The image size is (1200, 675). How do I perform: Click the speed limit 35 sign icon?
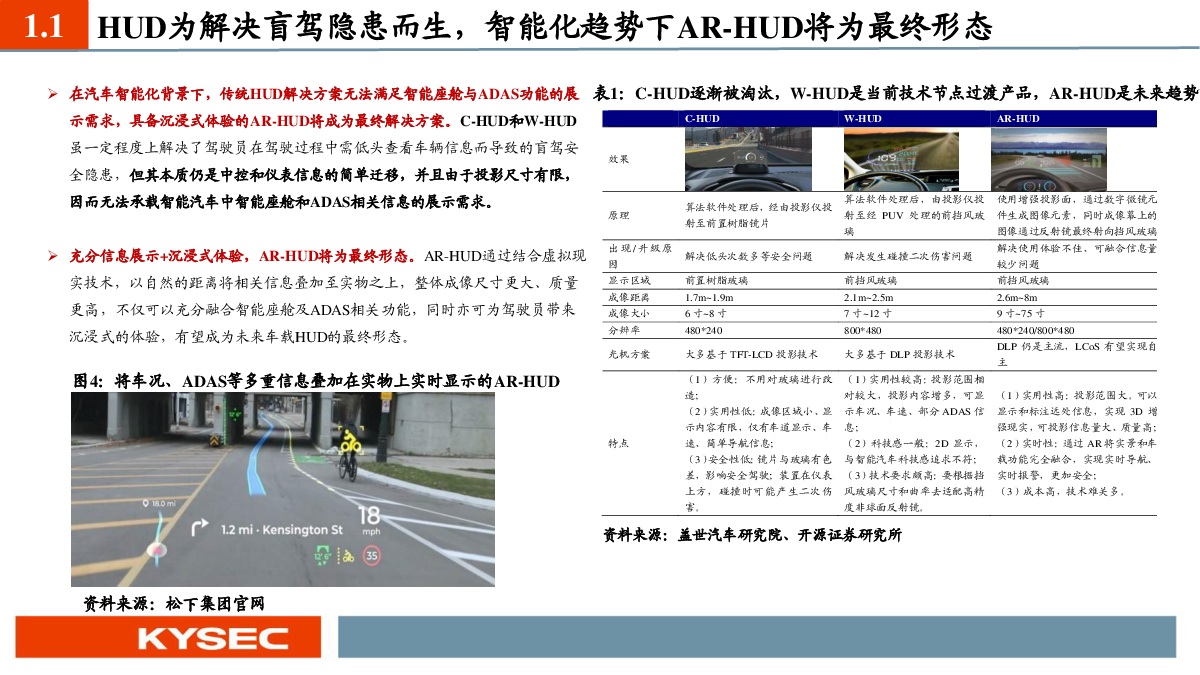click(372, 554)
